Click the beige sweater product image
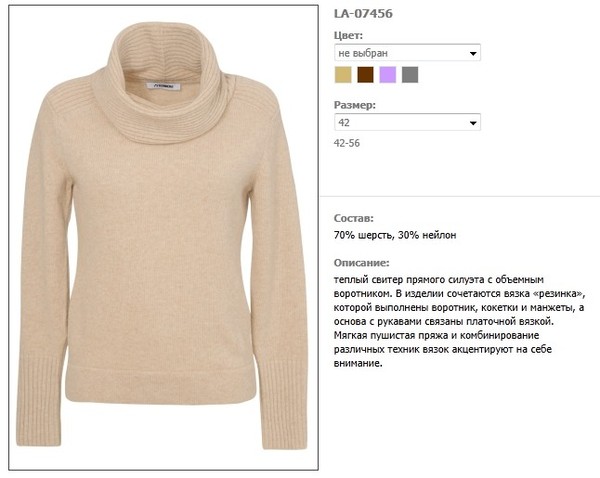The width and height of the screenshot is (600, 478). coord(163,237)
